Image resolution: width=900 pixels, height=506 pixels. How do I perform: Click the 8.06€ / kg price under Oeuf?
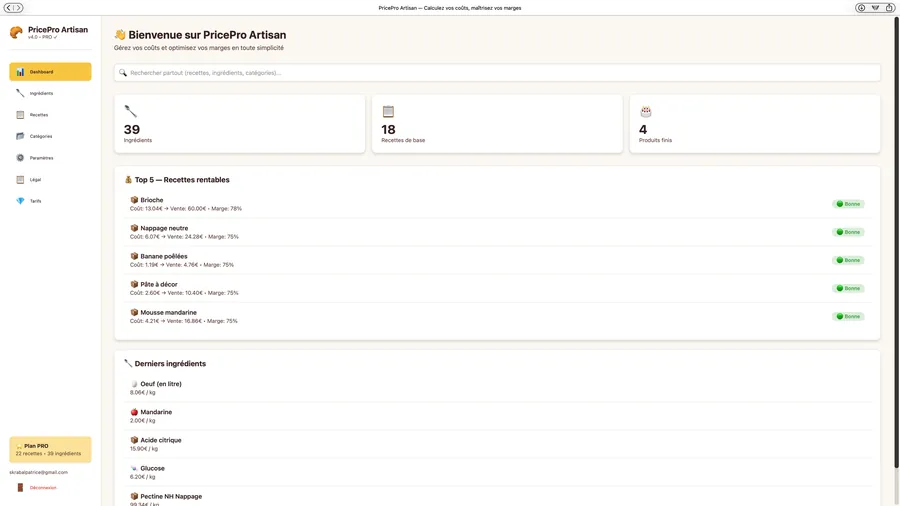142,392
